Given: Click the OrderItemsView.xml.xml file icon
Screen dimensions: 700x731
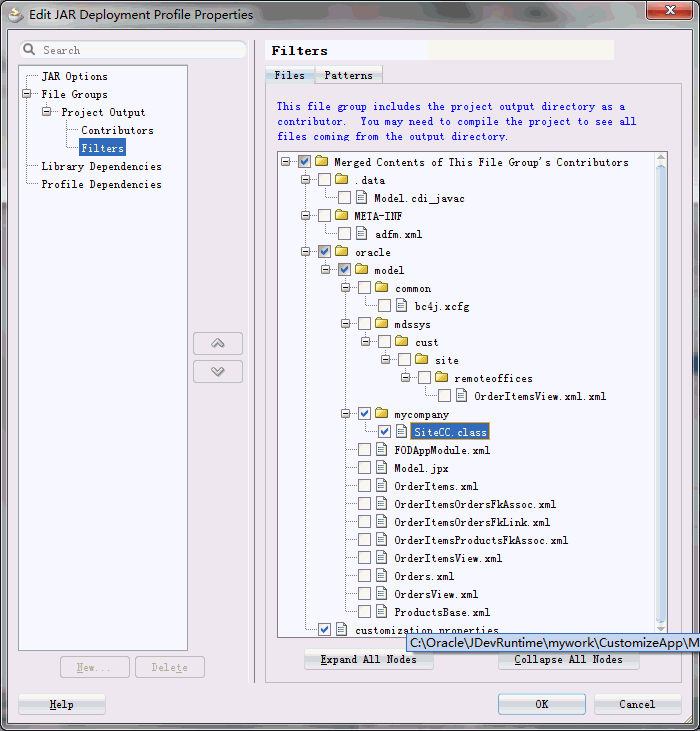Looking at the screenshot, I should (461, 396).
